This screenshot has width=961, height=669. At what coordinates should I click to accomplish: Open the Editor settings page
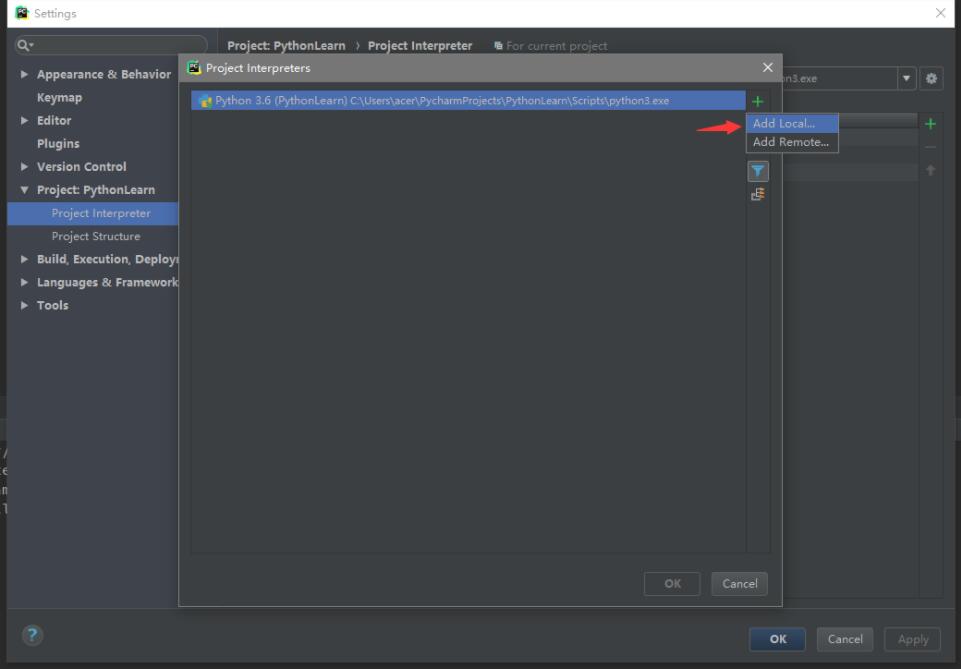[x=54, y=121]
